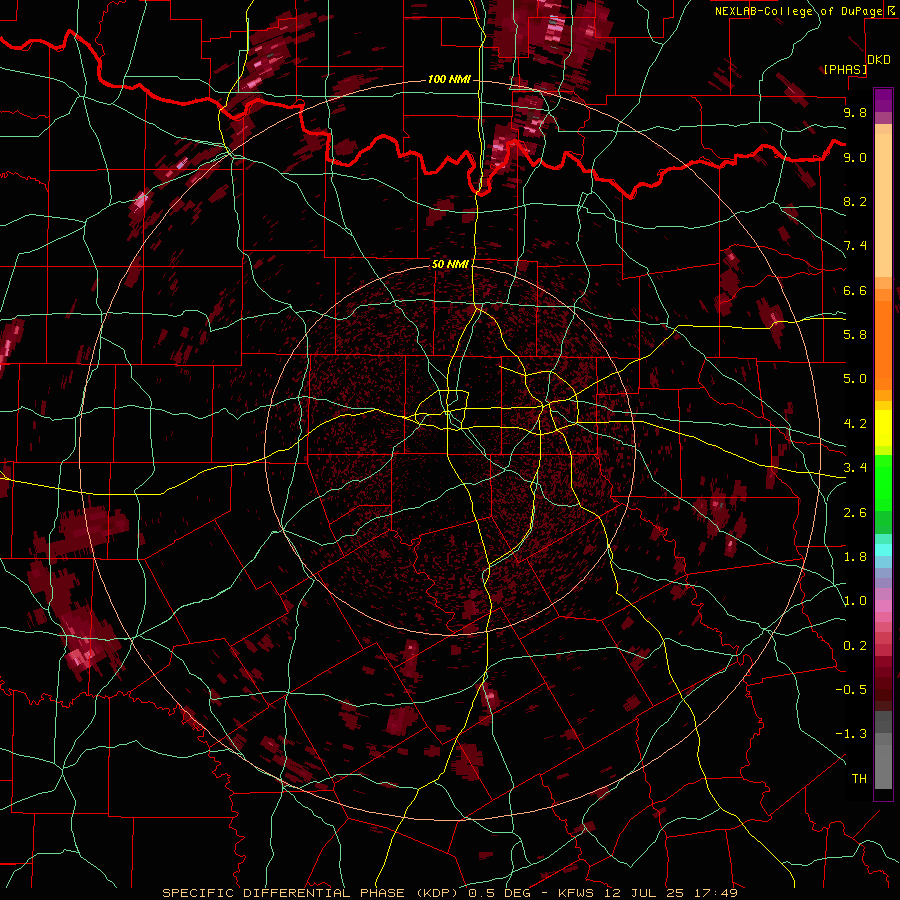This screenshot has height=900, width=900.
Task: Click the pink segment of the color bar
Action: [883, 606]
